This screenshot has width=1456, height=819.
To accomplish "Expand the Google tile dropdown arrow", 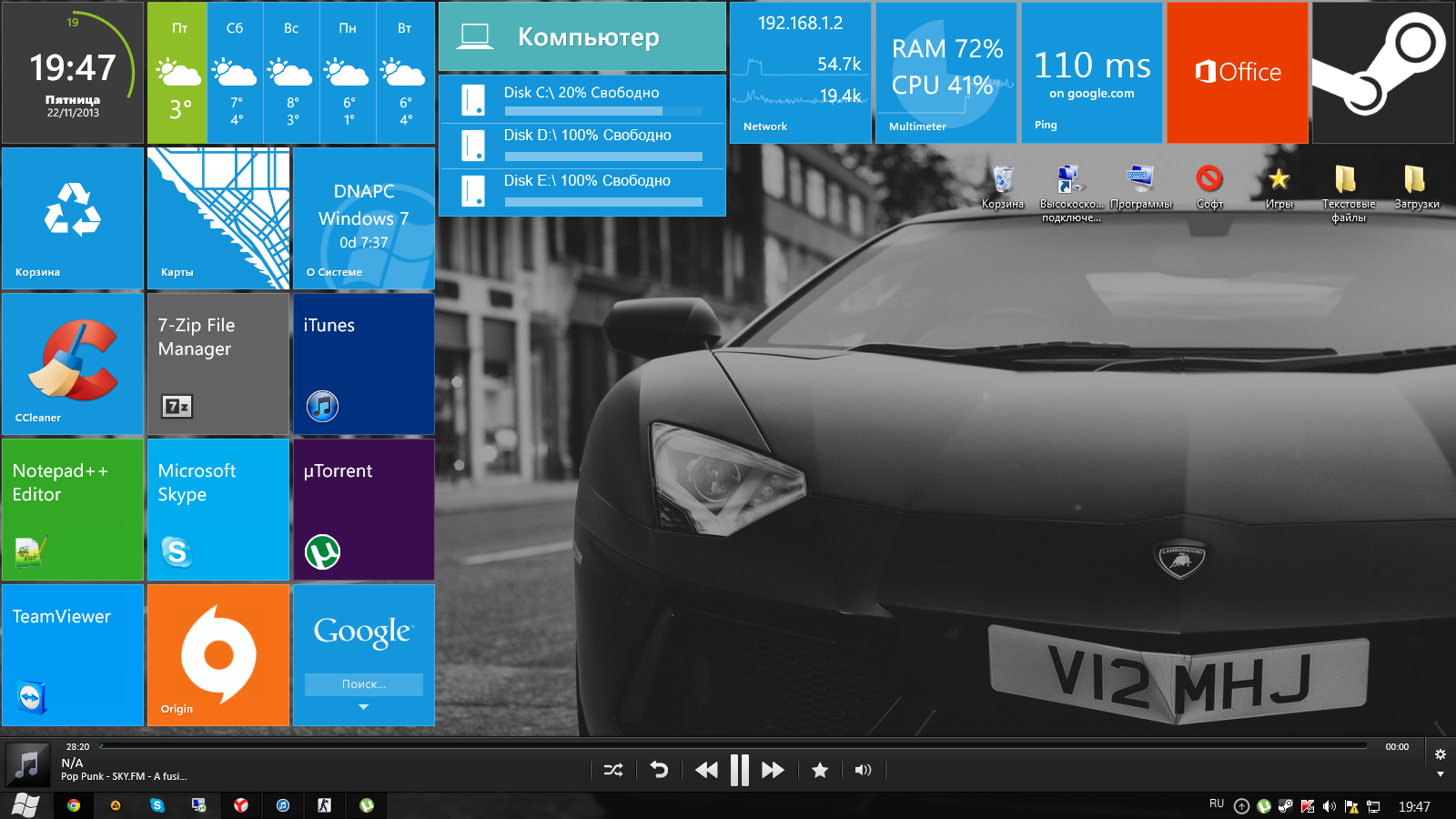I will pos(364,707).
